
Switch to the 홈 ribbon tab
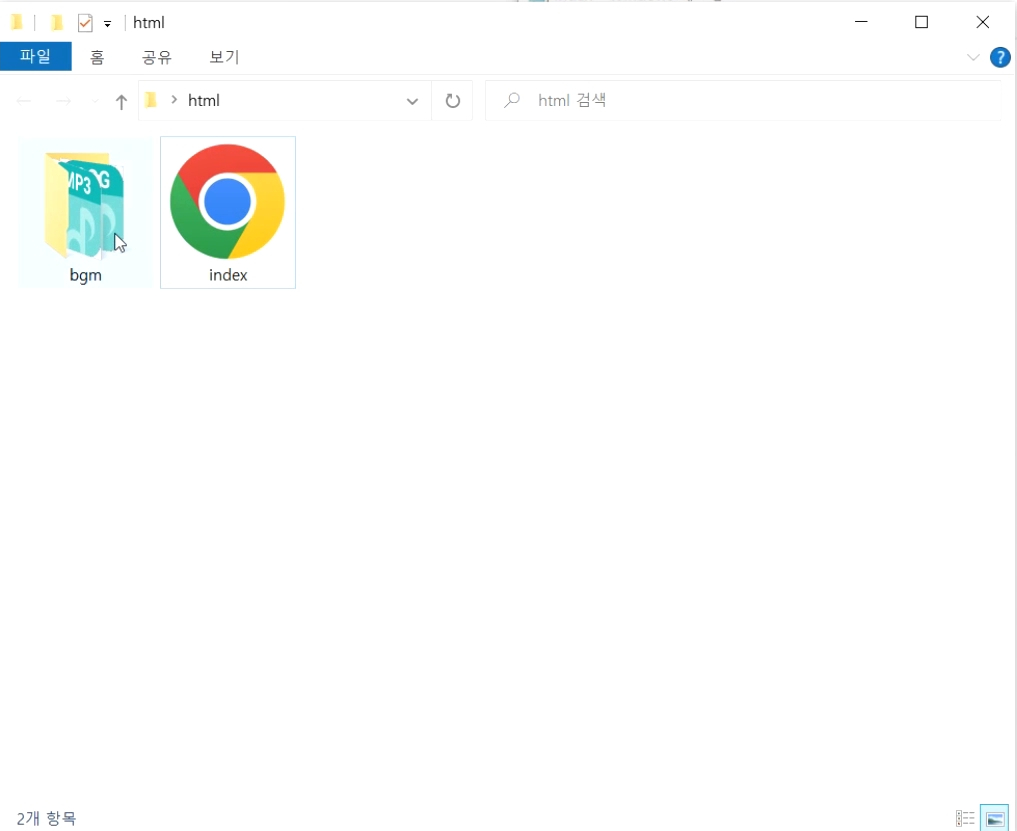pos(97,57)
